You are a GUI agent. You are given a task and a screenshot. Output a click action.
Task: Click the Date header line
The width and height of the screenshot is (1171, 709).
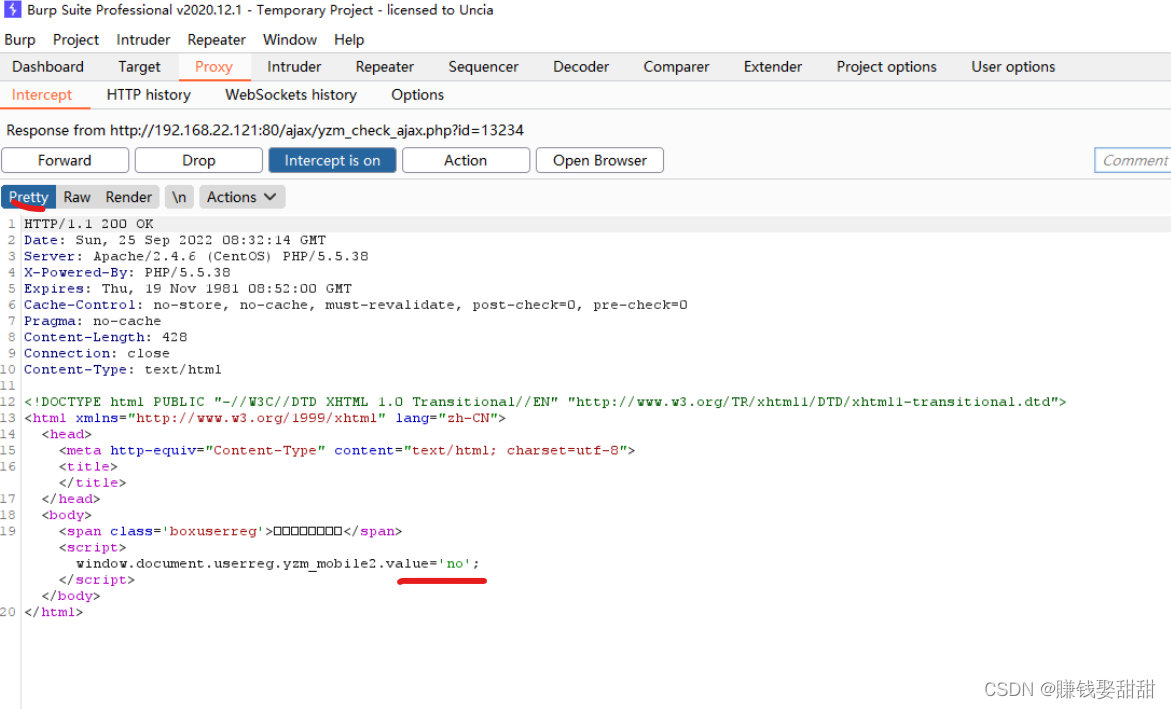[175, 240]
